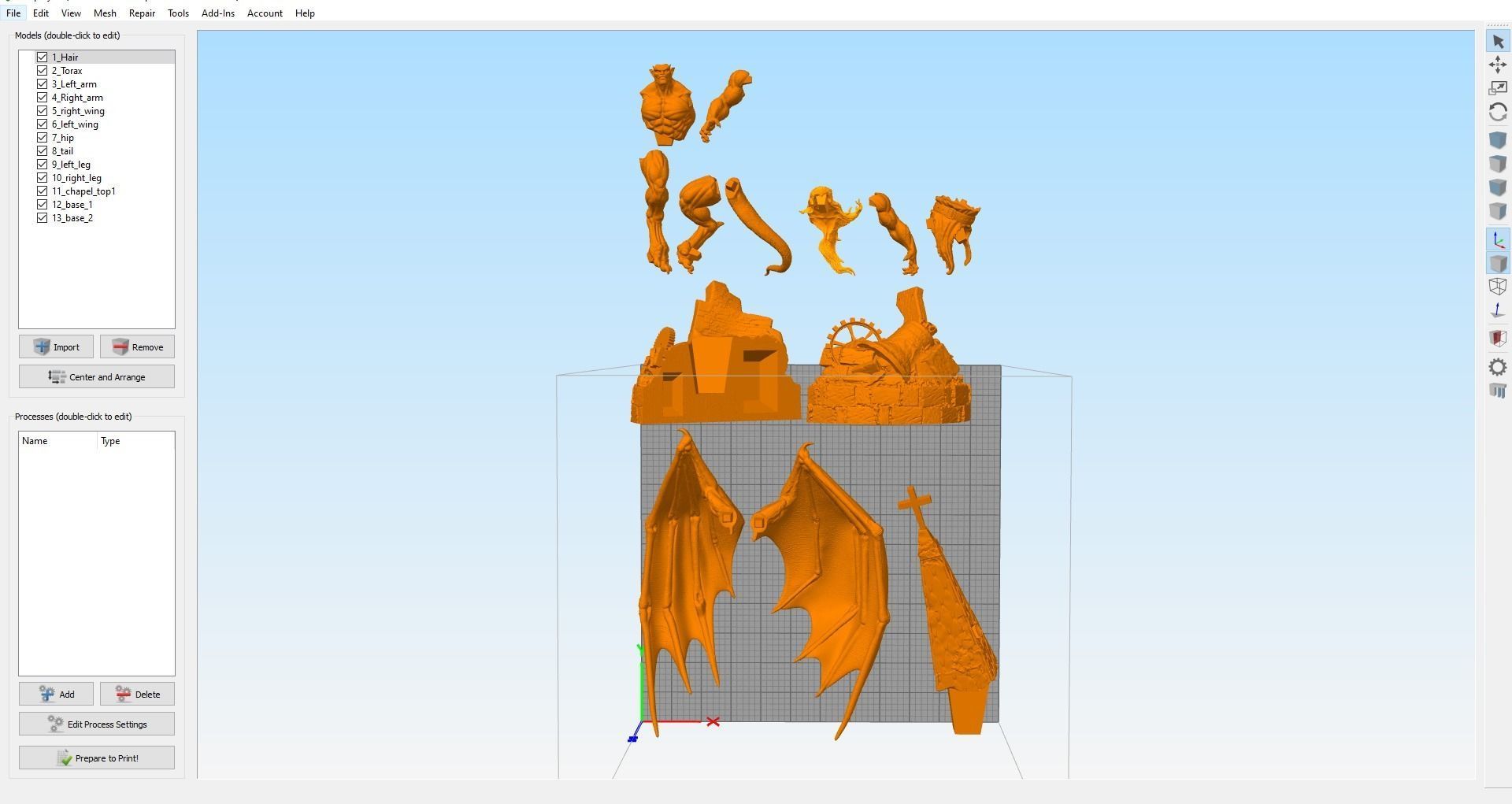The image size is (1512, 804).
Task: Select the 1_Hair model name
Action: 65,57
